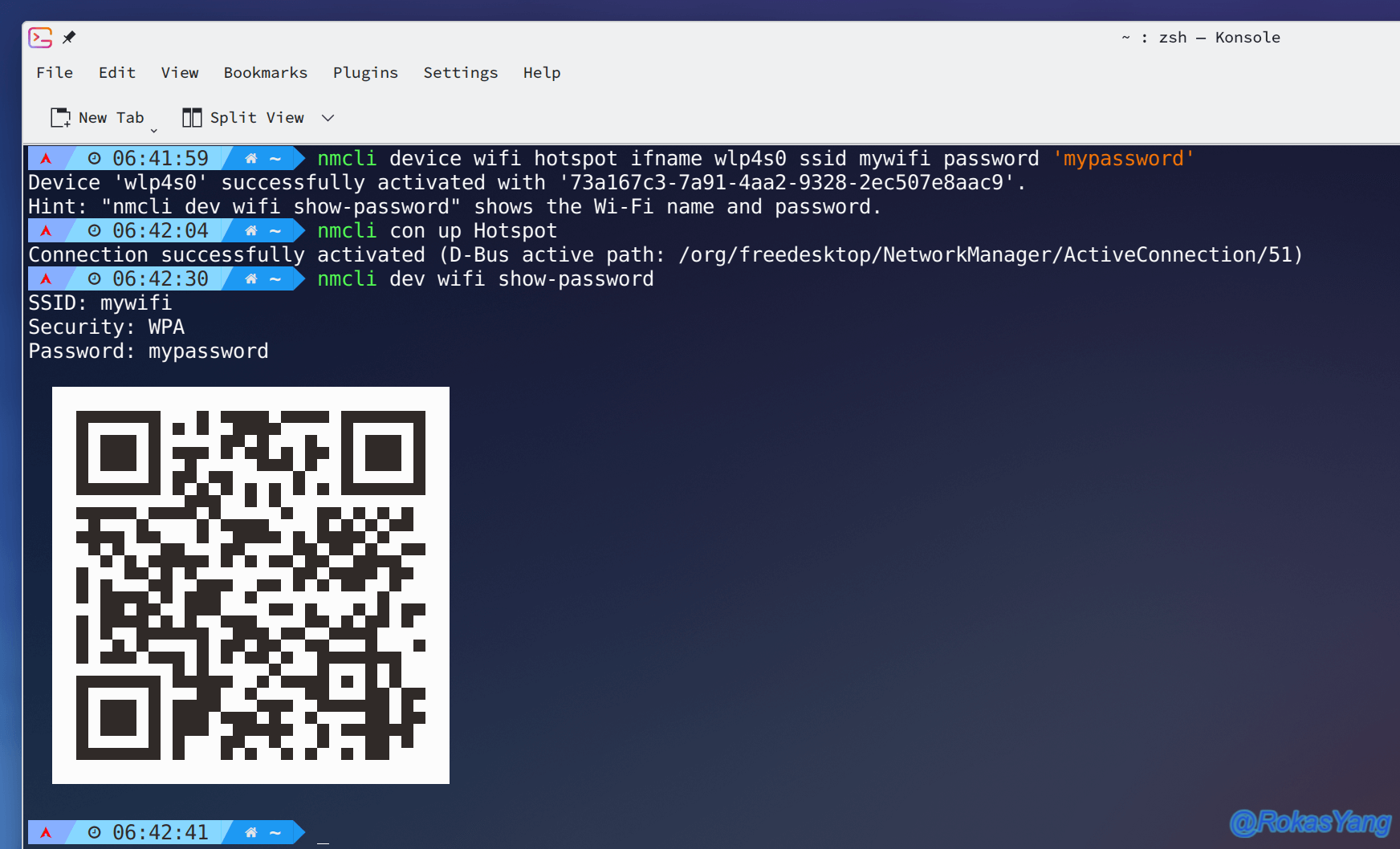Open the Help menu
Viewport: 1400px width, 849px height.
click(x=542, y=72)
